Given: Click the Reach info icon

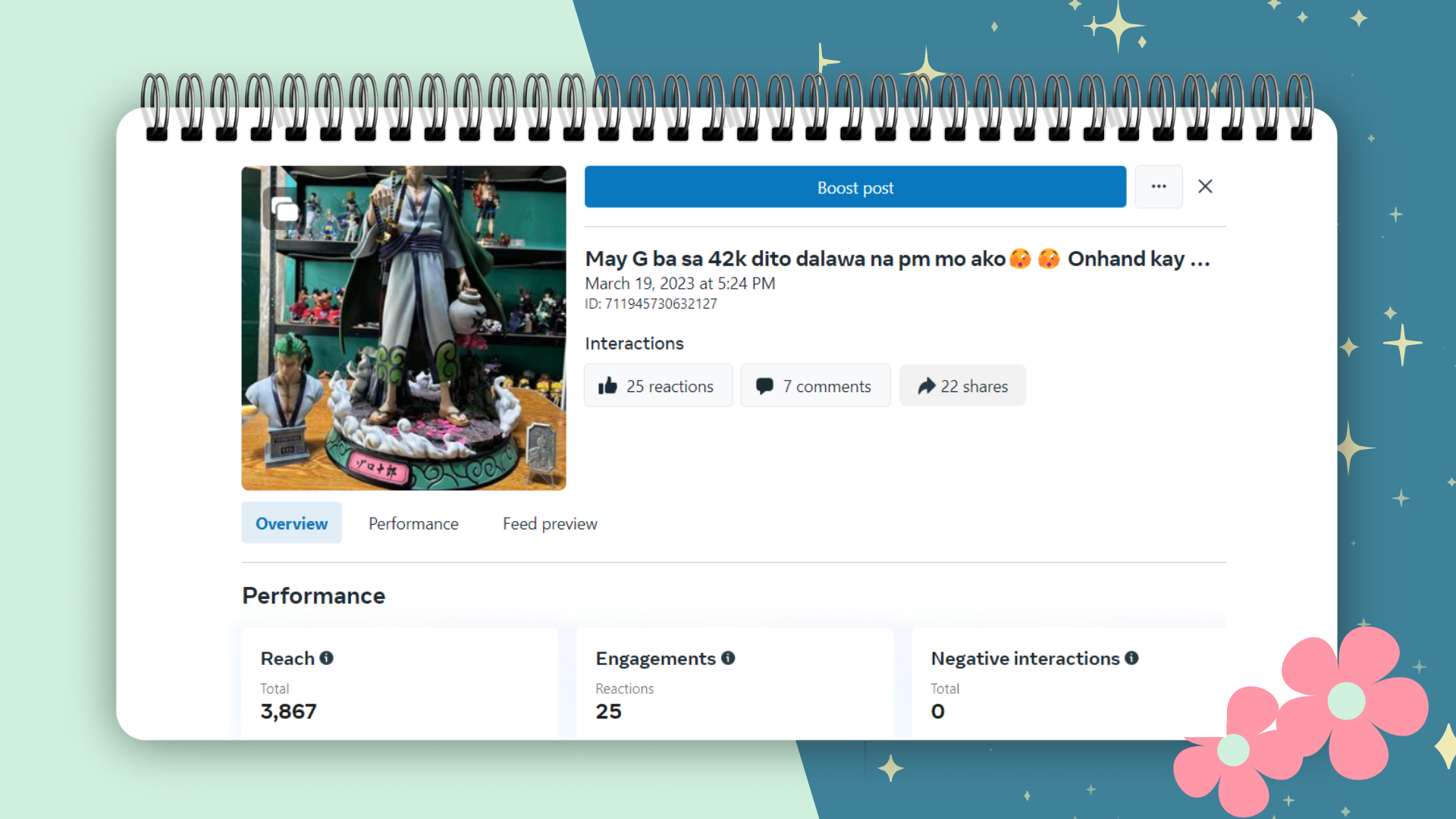Looking at the screenshot, I should coord(327,658).
